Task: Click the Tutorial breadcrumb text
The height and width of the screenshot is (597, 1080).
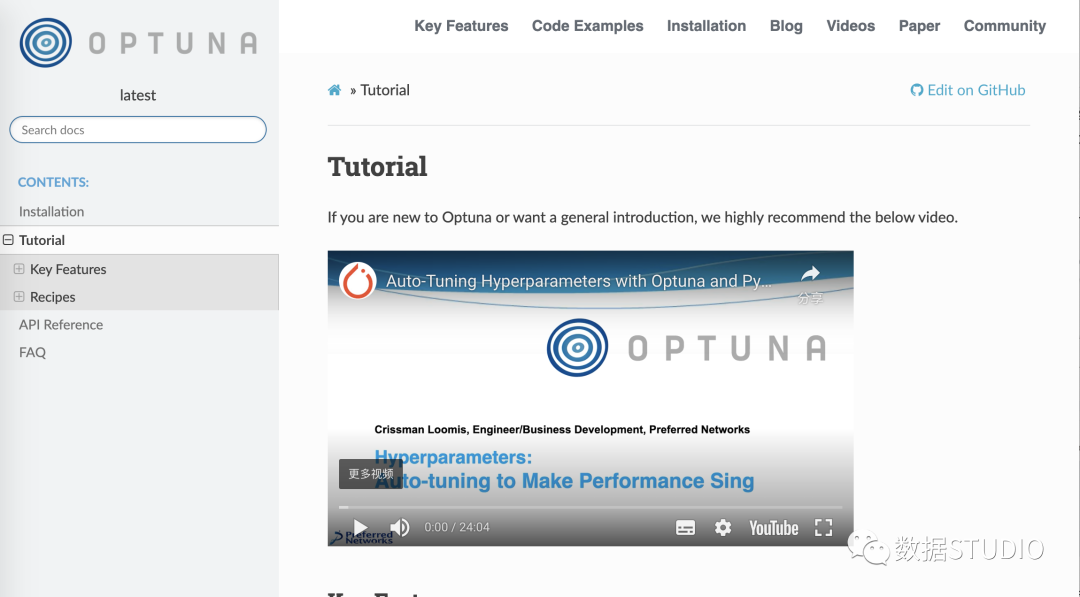Action: point(385,90)
